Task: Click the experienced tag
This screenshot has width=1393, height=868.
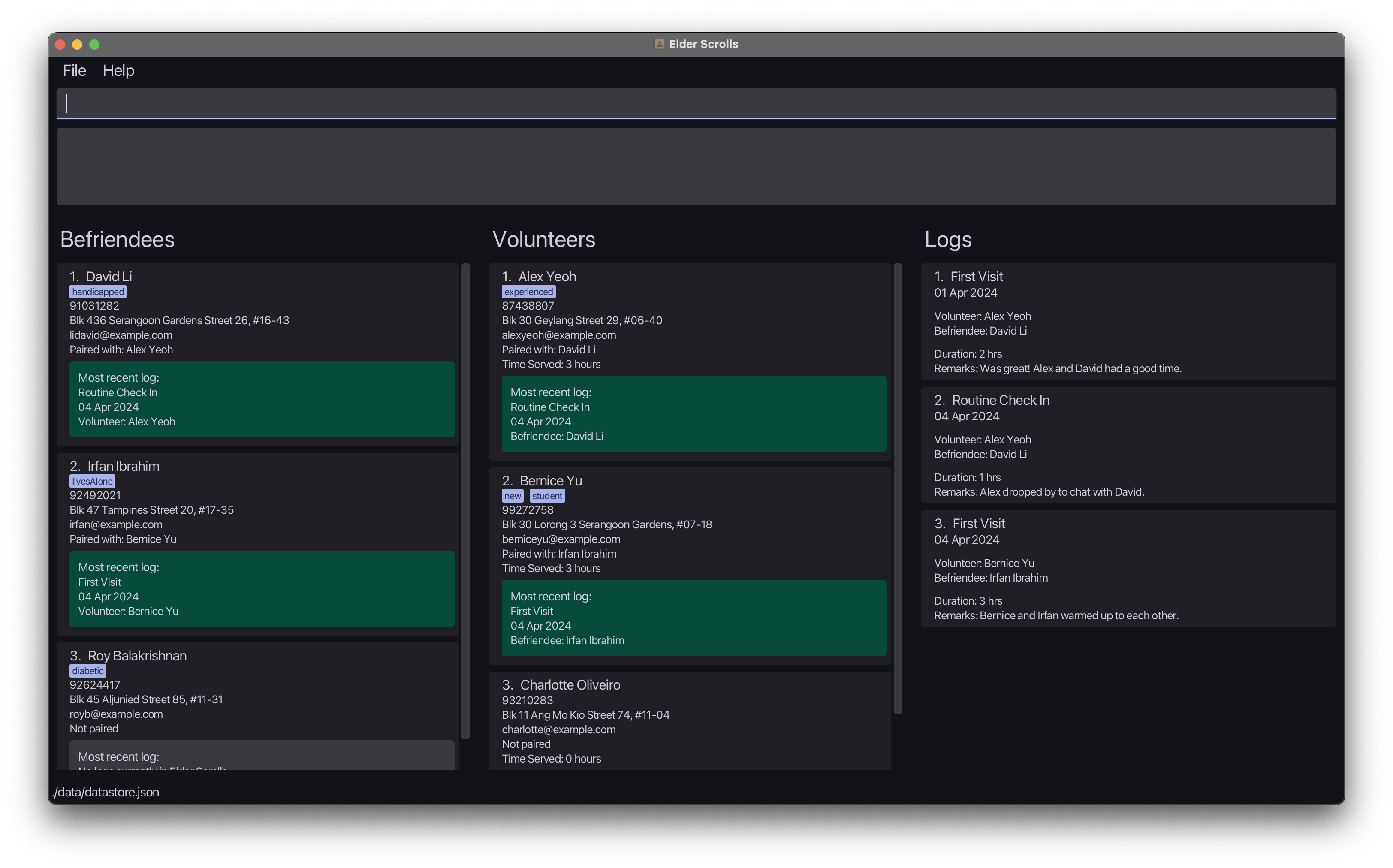Action: (x=528, y=292)
